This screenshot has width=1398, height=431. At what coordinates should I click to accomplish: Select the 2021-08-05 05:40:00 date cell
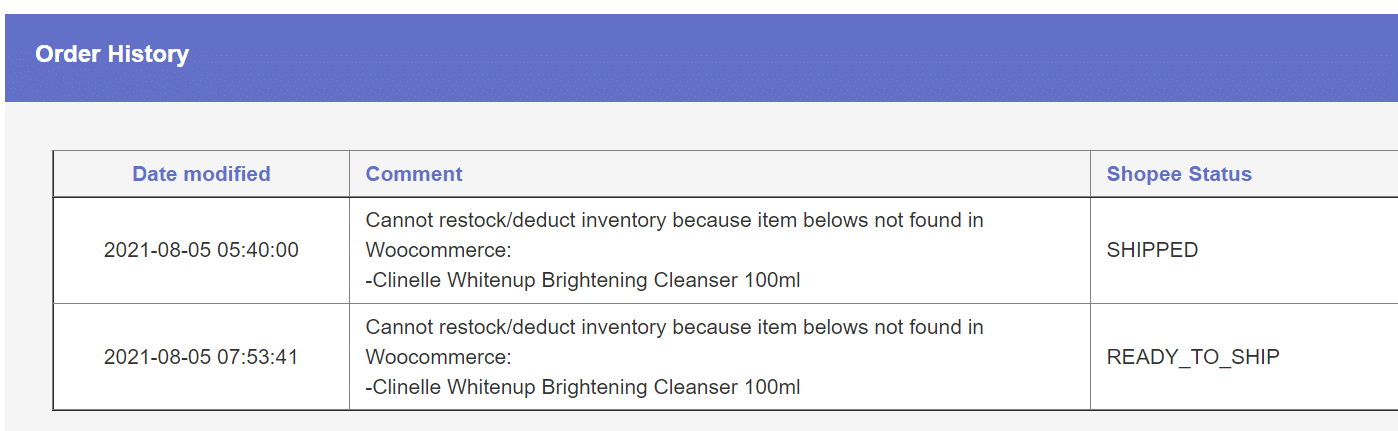(201, 250)
